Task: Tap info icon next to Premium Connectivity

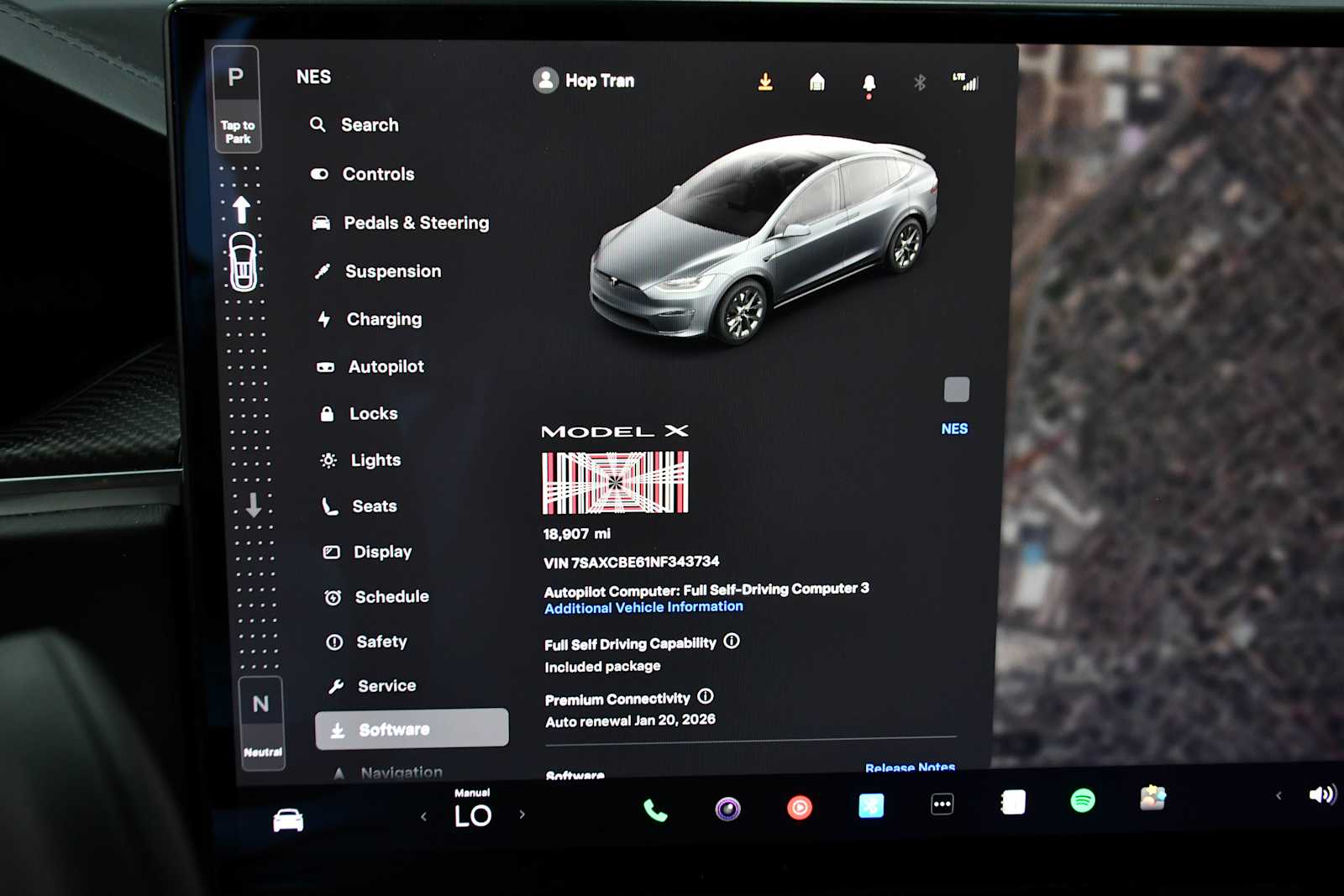Action: pyautogui.click(x=706, y=697)
